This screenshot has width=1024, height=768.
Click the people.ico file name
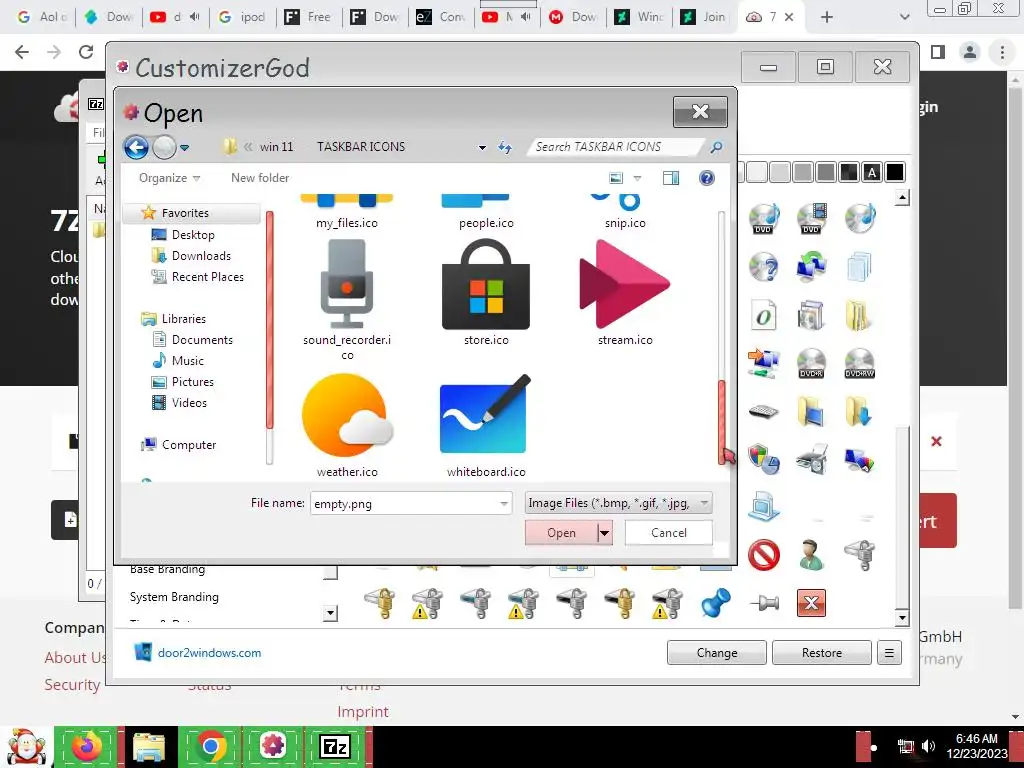point(486,223)
